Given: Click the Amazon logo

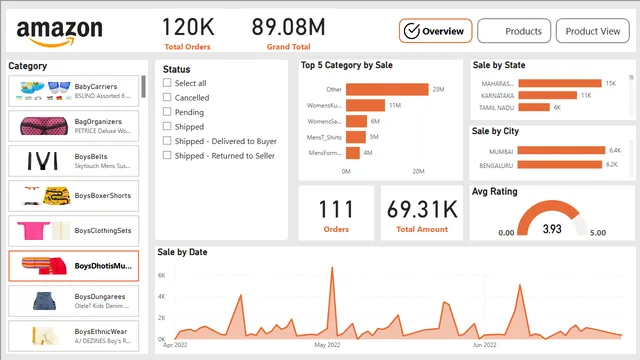Looking at the screenshot, I should click(x=59, y=33).
